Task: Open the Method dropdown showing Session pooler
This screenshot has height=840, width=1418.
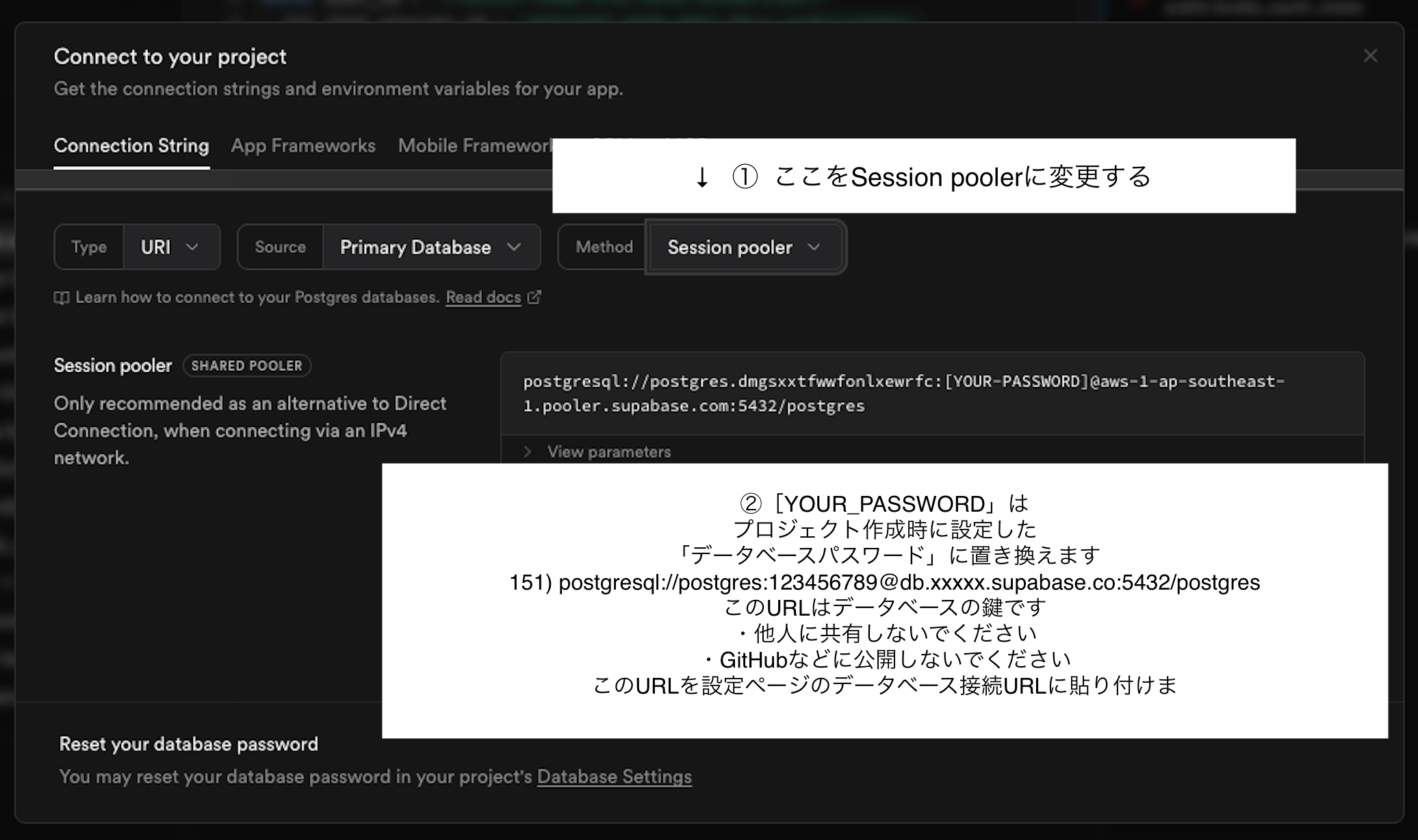Action: (730, 247)
